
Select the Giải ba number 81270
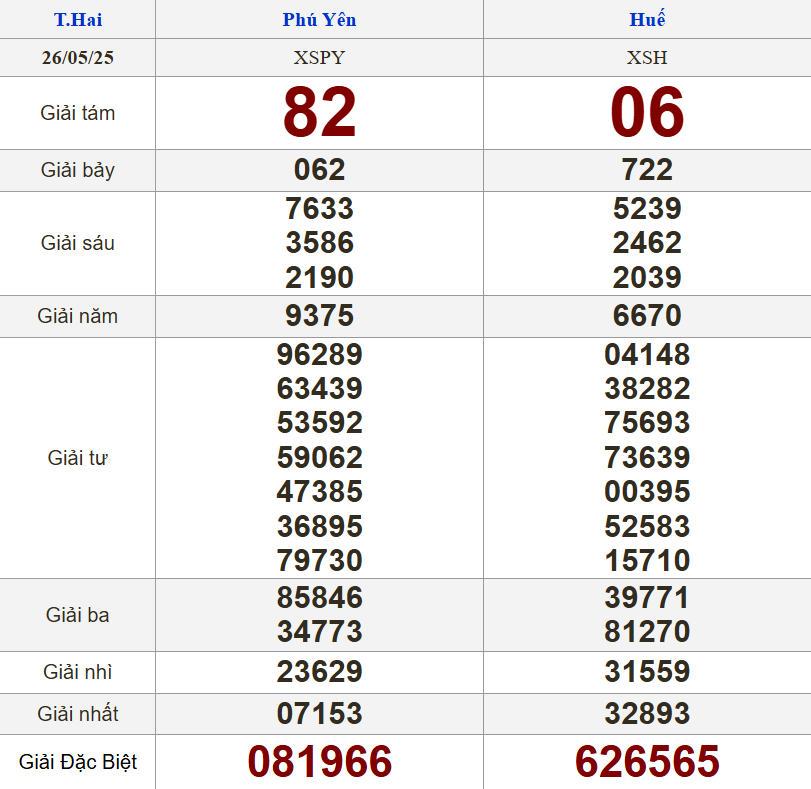pyautogui.click(x=647, y=632)
